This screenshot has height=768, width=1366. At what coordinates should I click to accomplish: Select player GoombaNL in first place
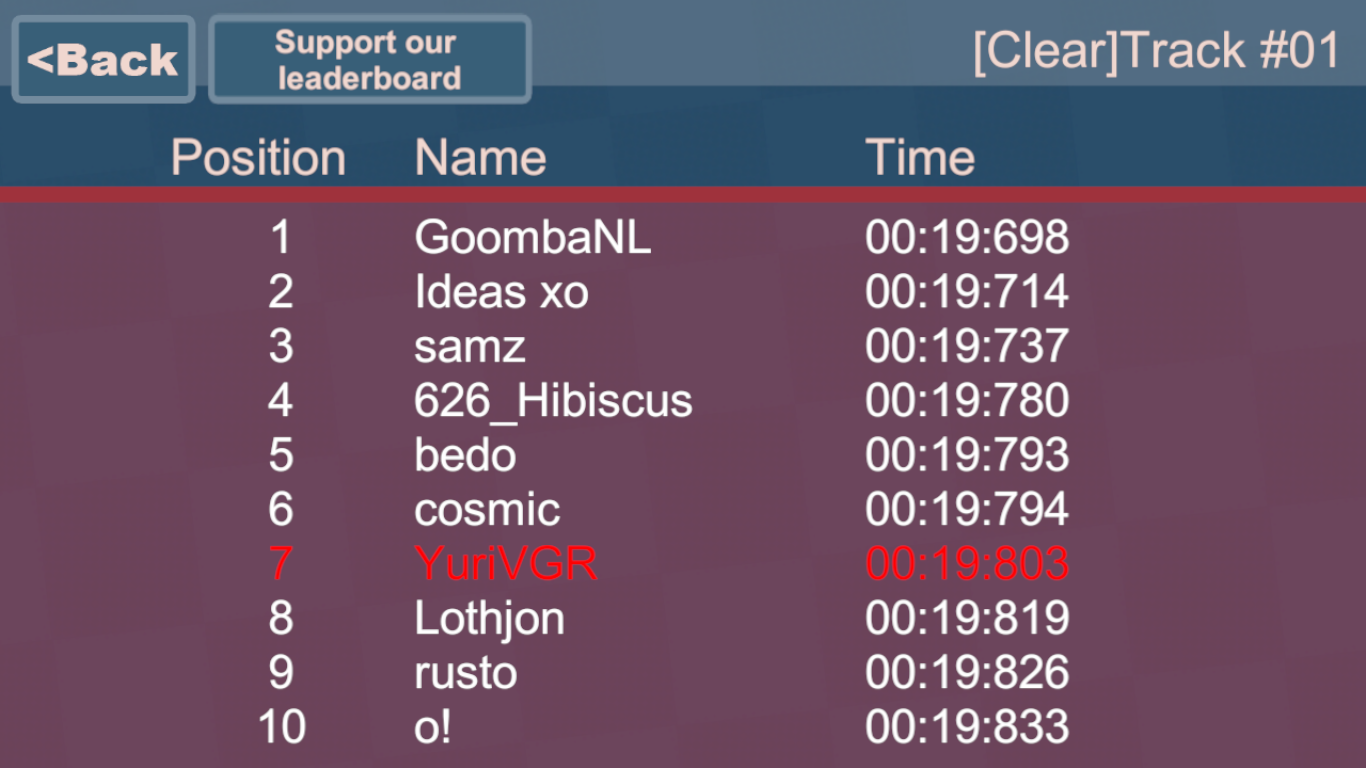pyautogui.click(x=532, y=238)
